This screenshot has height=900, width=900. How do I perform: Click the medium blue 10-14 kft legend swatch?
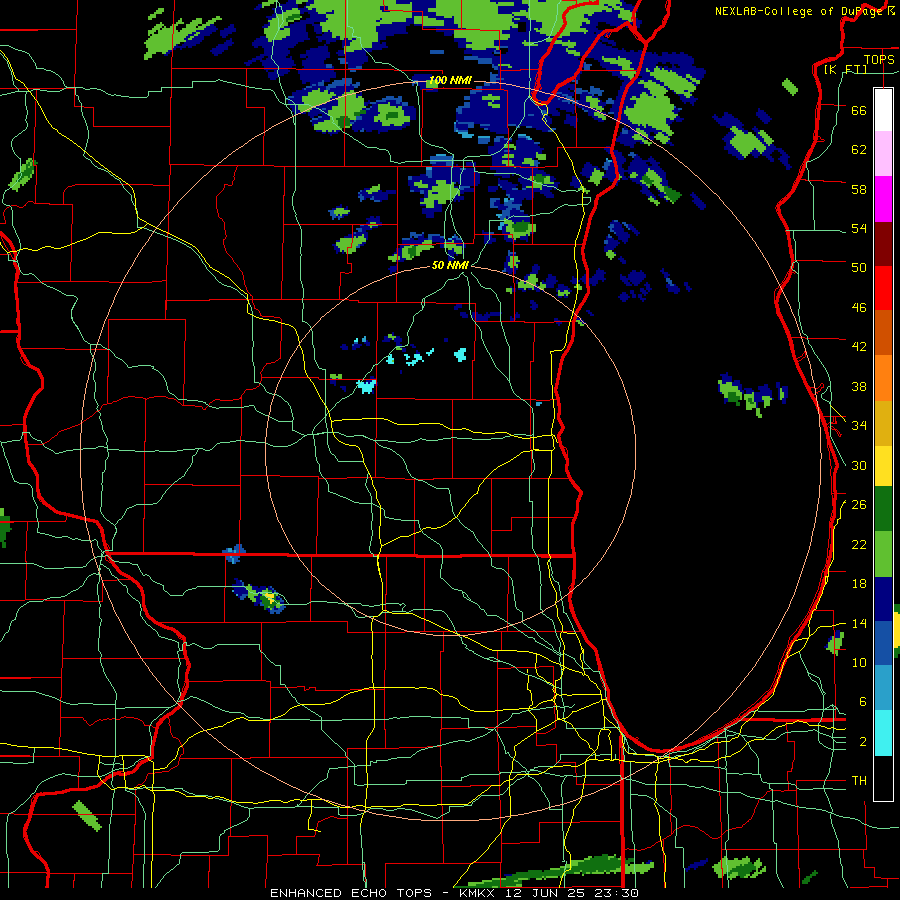(x=883, y=643)
